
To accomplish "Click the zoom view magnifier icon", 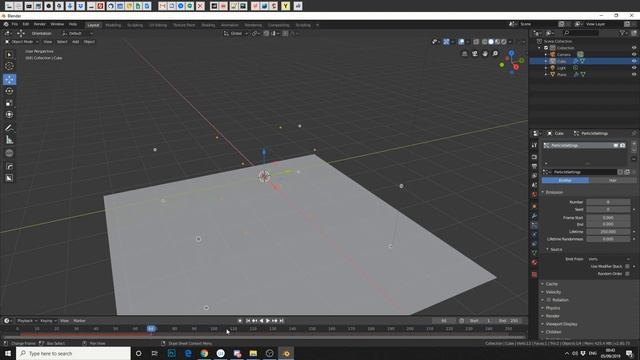I will click(495, 53).
